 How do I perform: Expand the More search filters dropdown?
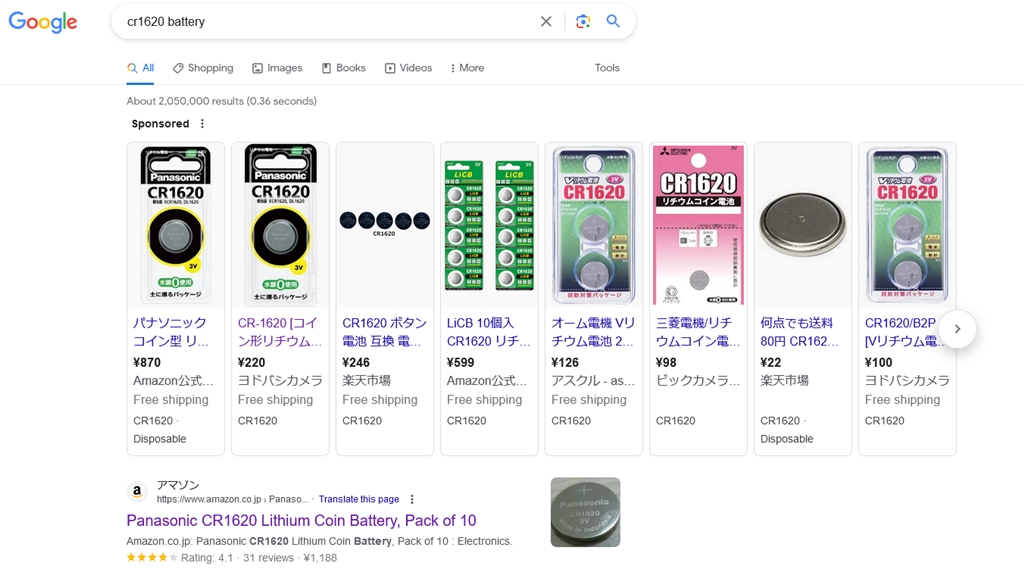coord(467,68)
